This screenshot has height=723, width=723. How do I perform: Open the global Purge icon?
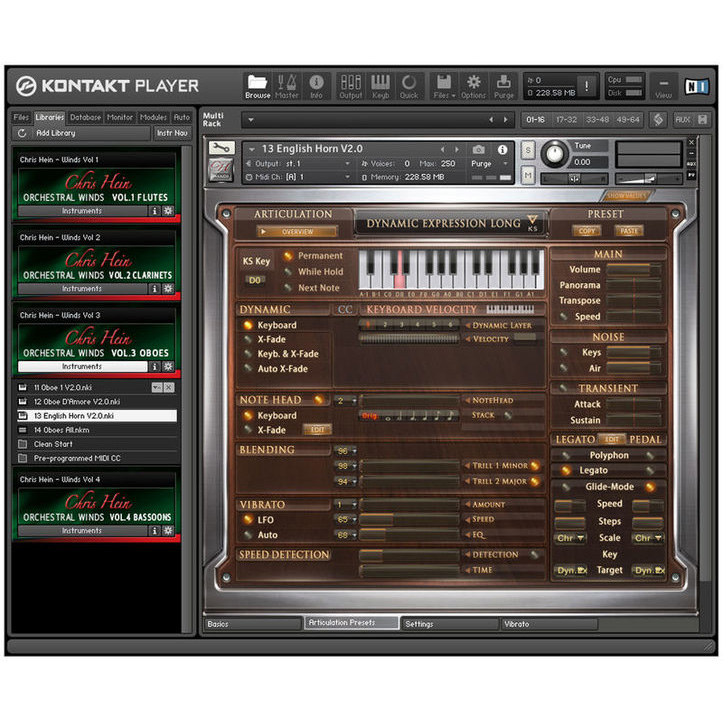click(x=504, y=86)
